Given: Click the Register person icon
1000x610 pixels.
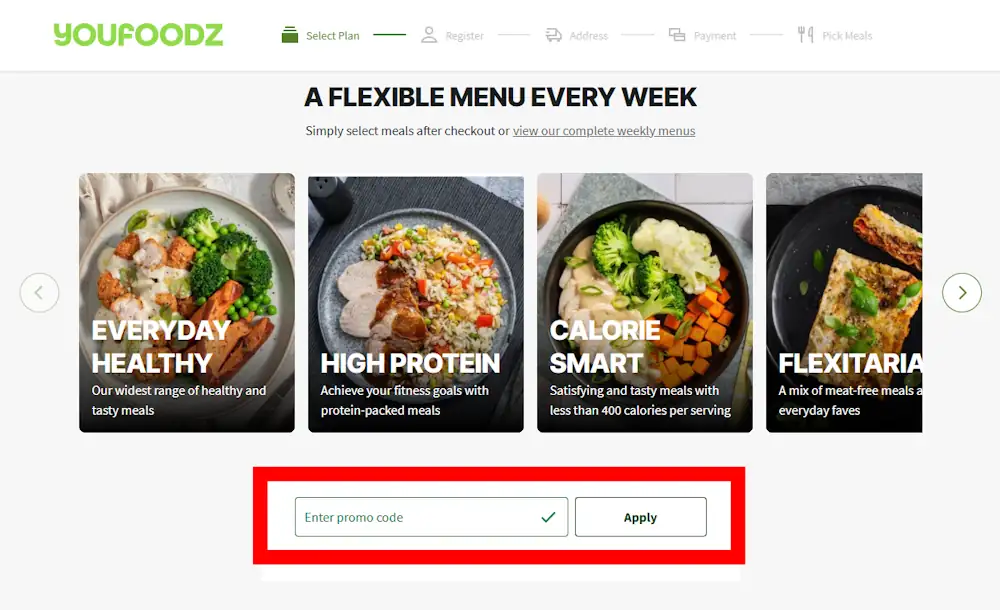Looking at the screenshot, I should point(429,35).
